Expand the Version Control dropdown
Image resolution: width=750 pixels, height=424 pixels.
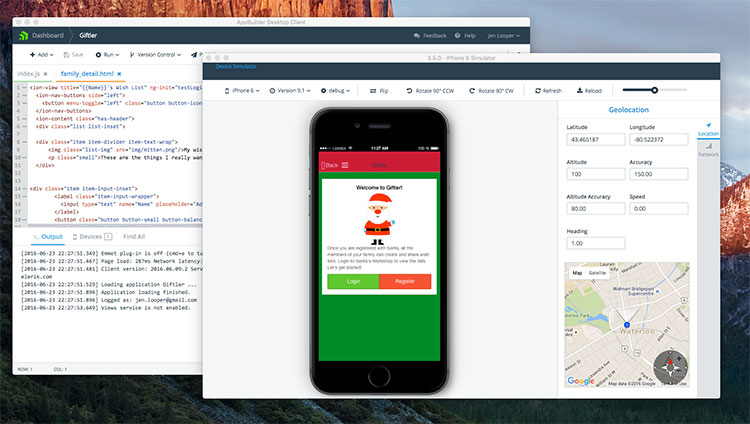click(155, 55)
